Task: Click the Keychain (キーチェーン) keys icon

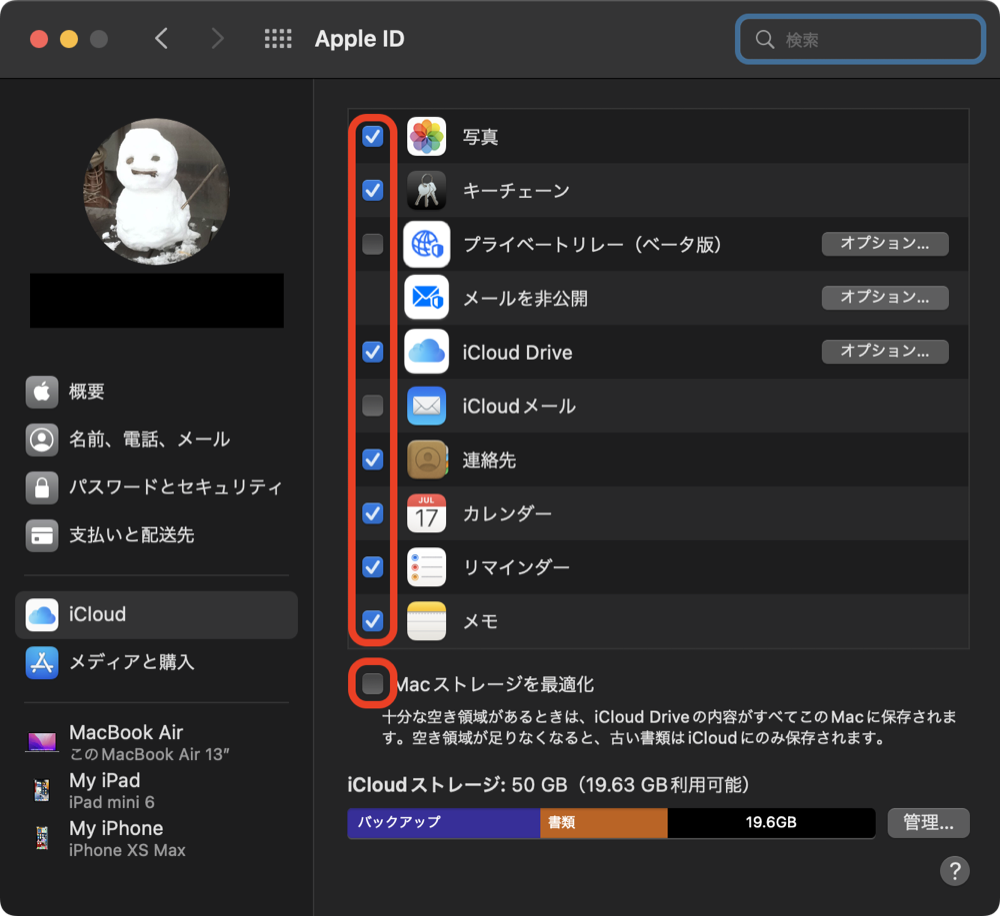Action: pos(426,190)
